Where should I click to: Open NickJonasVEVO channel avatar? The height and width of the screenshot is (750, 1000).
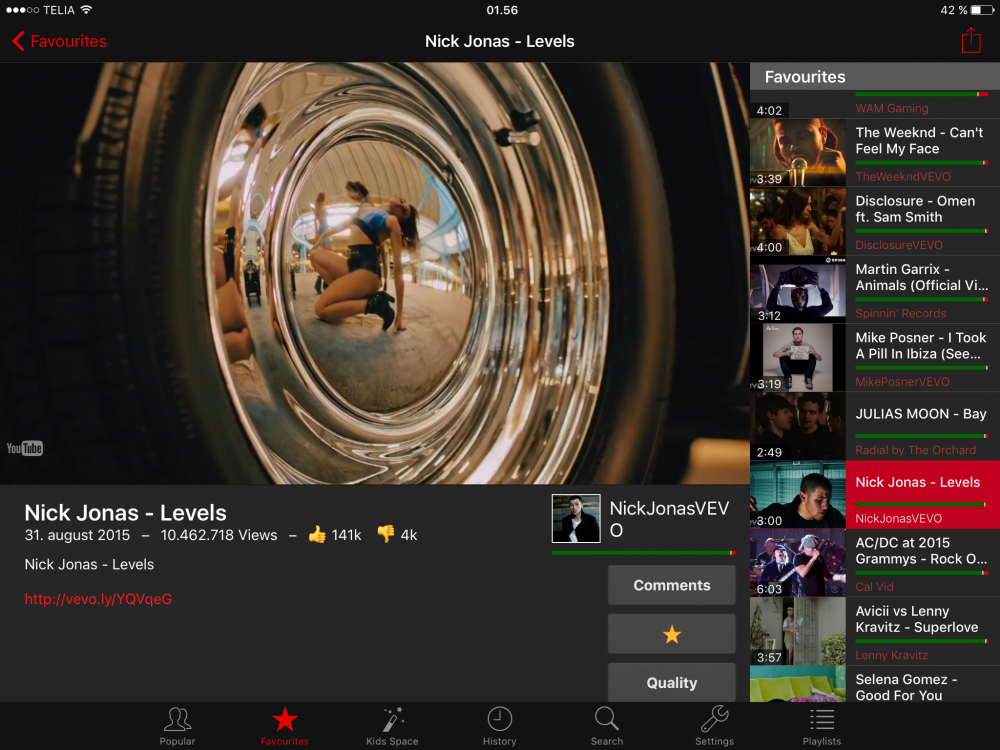pyautogui.click(x=576, y=518)
